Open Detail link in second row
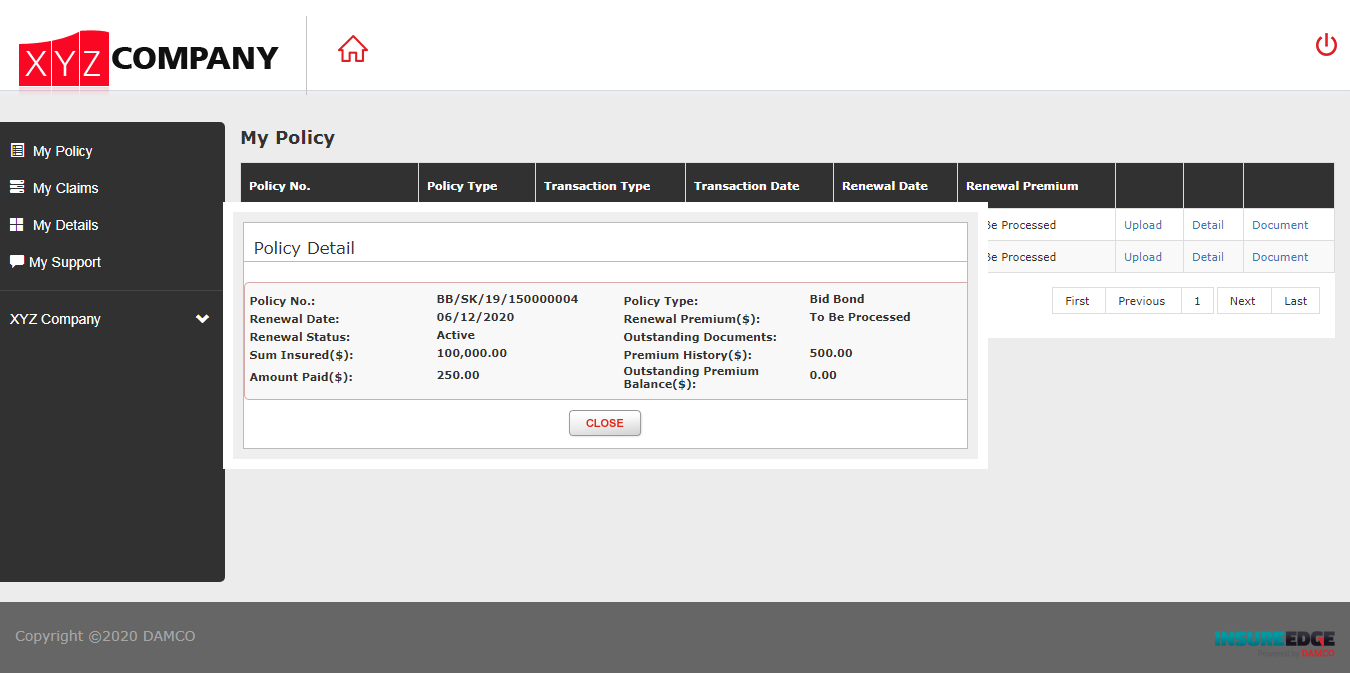Image resolution: width=1350 pixels, height=673 pixels. [x=1208, y=257]
